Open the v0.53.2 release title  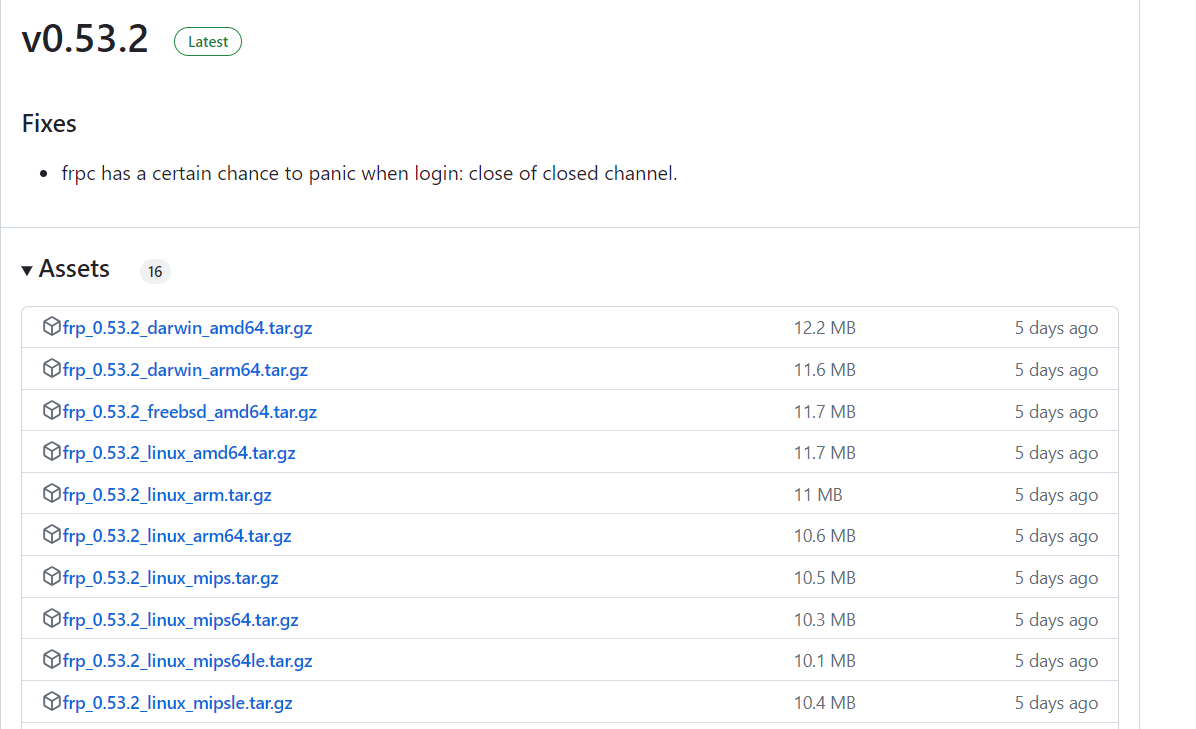click(x=85, y=40)
